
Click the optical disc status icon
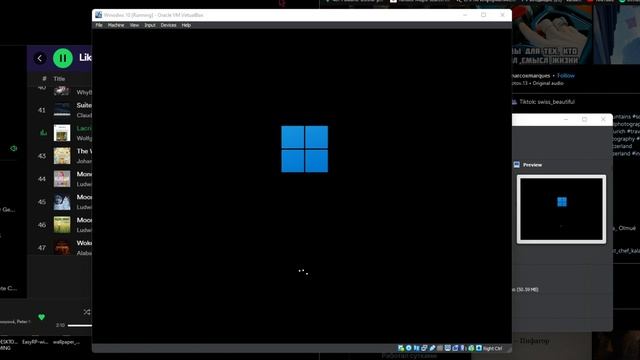tap(409, 348)
